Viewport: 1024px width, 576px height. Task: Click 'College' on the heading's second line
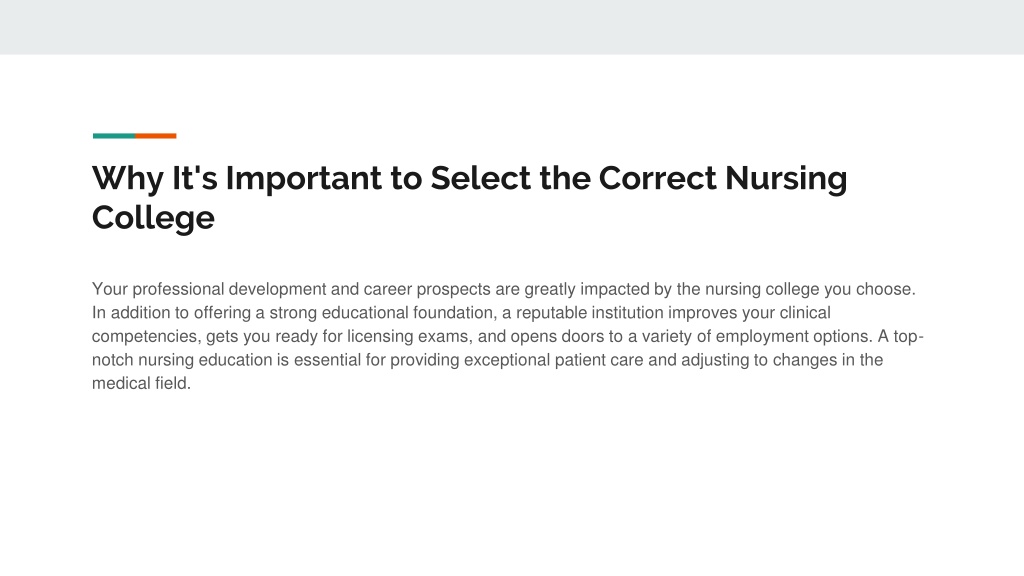click(153, 218)
